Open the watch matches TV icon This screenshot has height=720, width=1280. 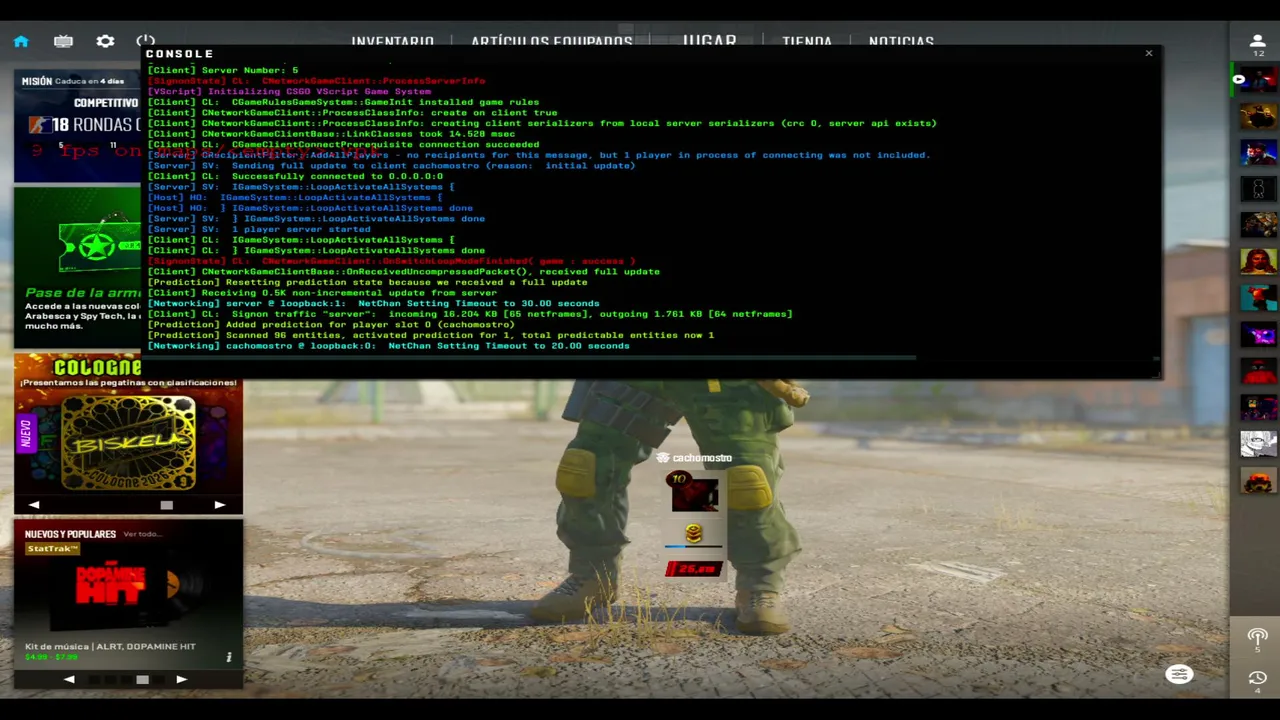[x=63, y=41]
